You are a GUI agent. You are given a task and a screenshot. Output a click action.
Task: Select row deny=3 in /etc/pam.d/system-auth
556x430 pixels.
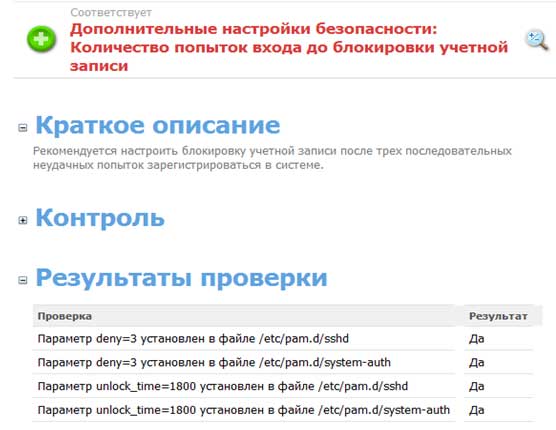pos(283,362)
